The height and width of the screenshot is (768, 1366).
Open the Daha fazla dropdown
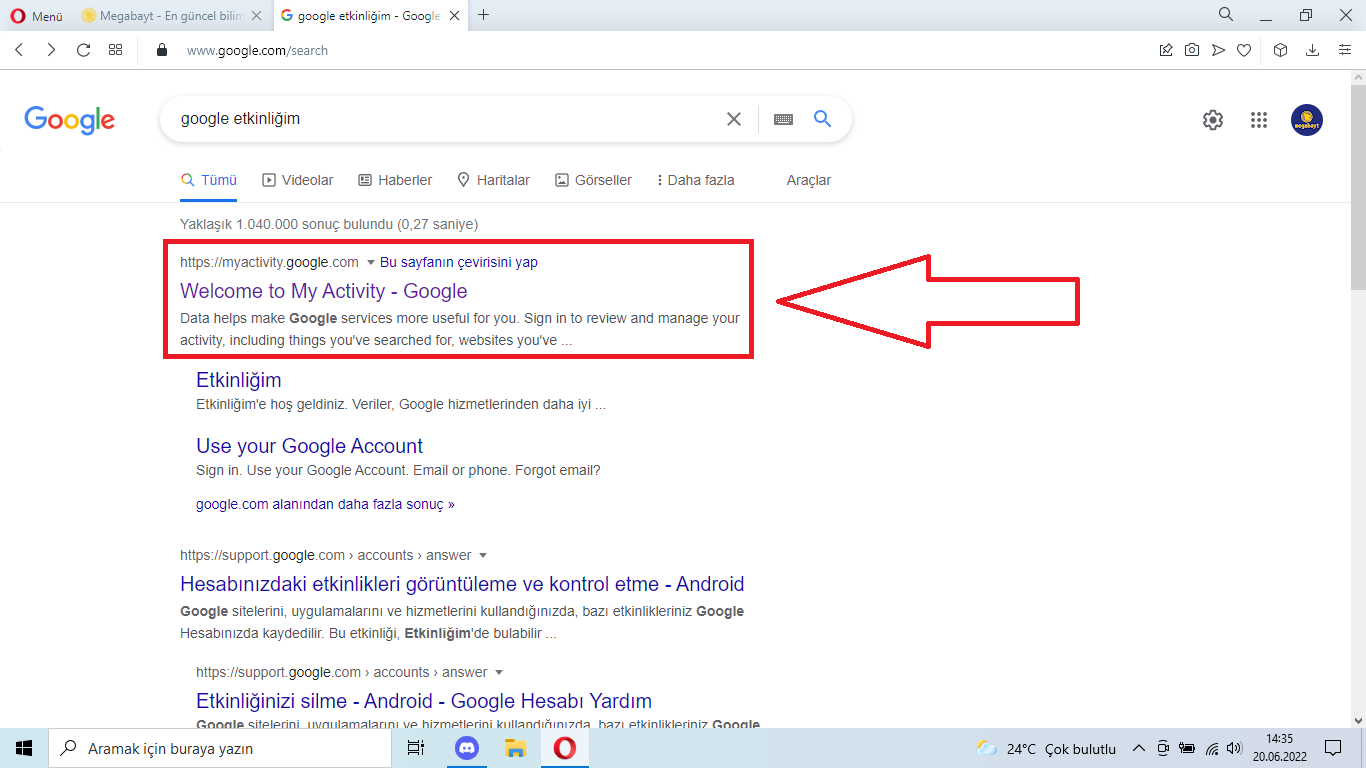pos(695,180)
